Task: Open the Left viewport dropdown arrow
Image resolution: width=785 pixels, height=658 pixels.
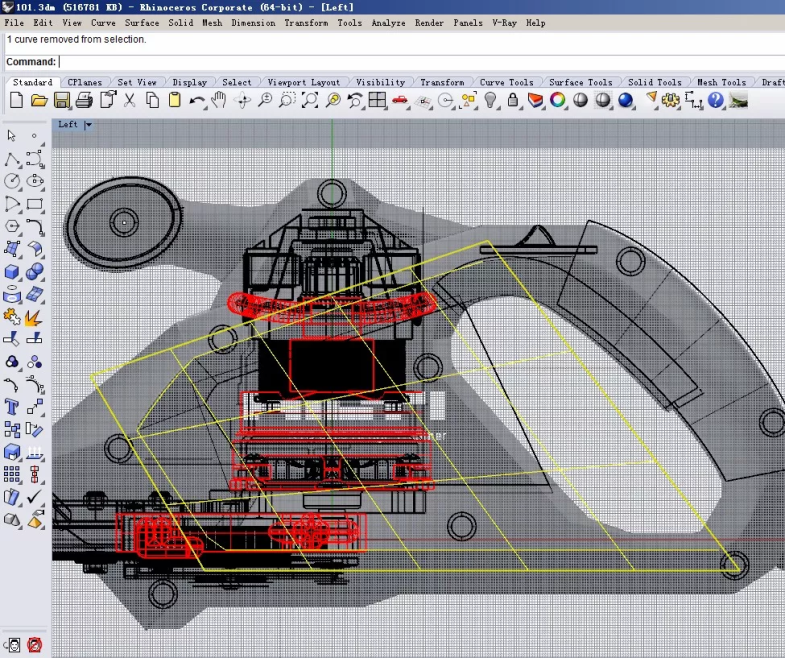Action: pos(89,125)
